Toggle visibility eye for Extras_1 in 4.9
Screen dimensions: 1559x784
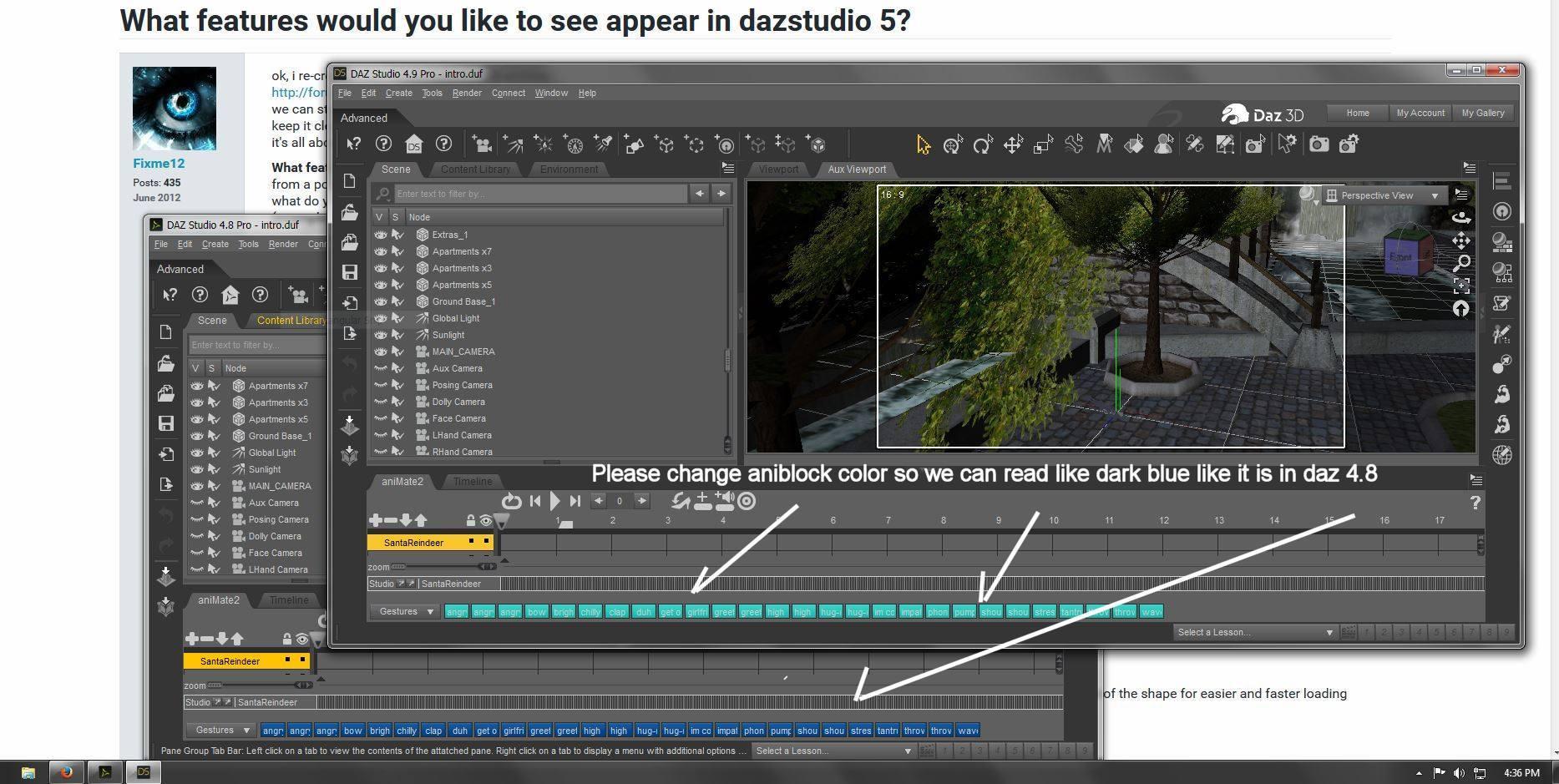coord(380,235)
